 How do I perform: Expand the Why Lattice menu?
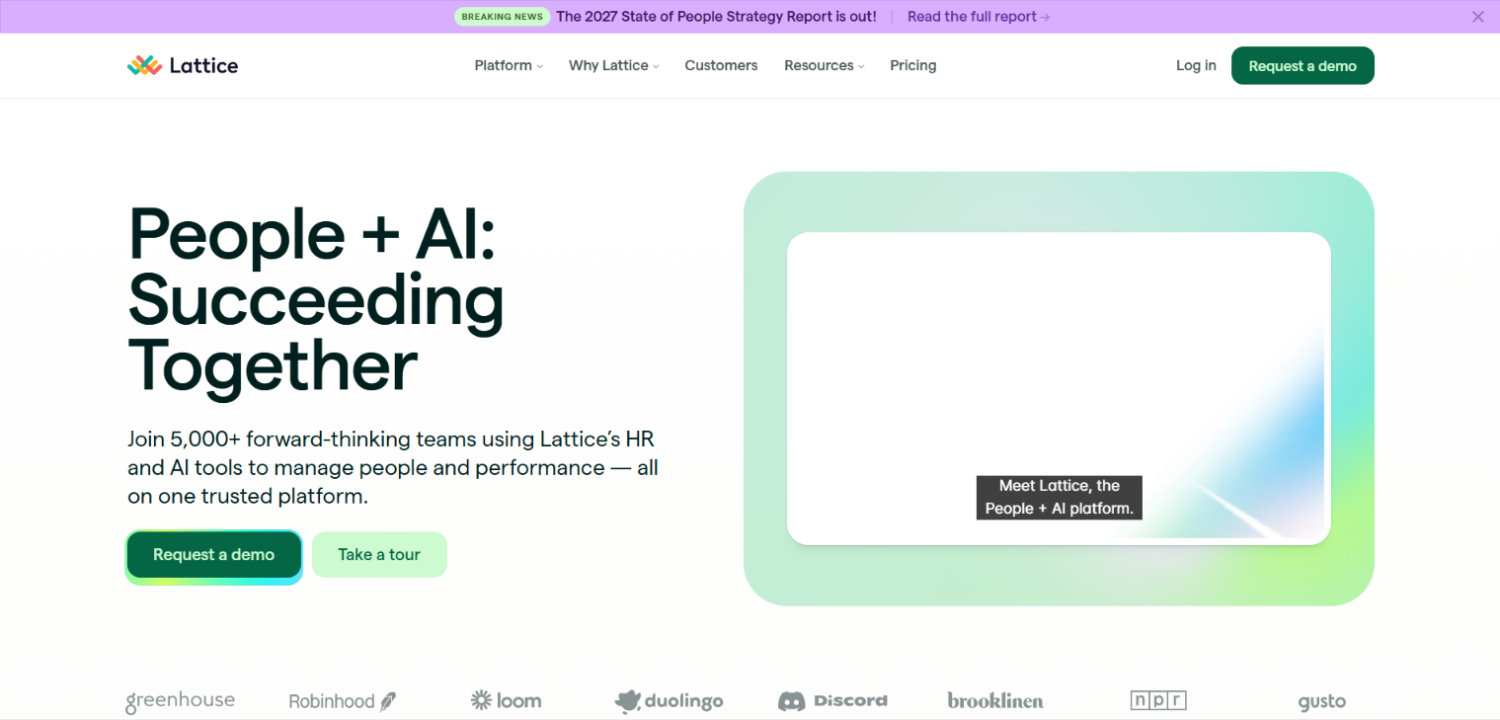[x=614, y=66]
